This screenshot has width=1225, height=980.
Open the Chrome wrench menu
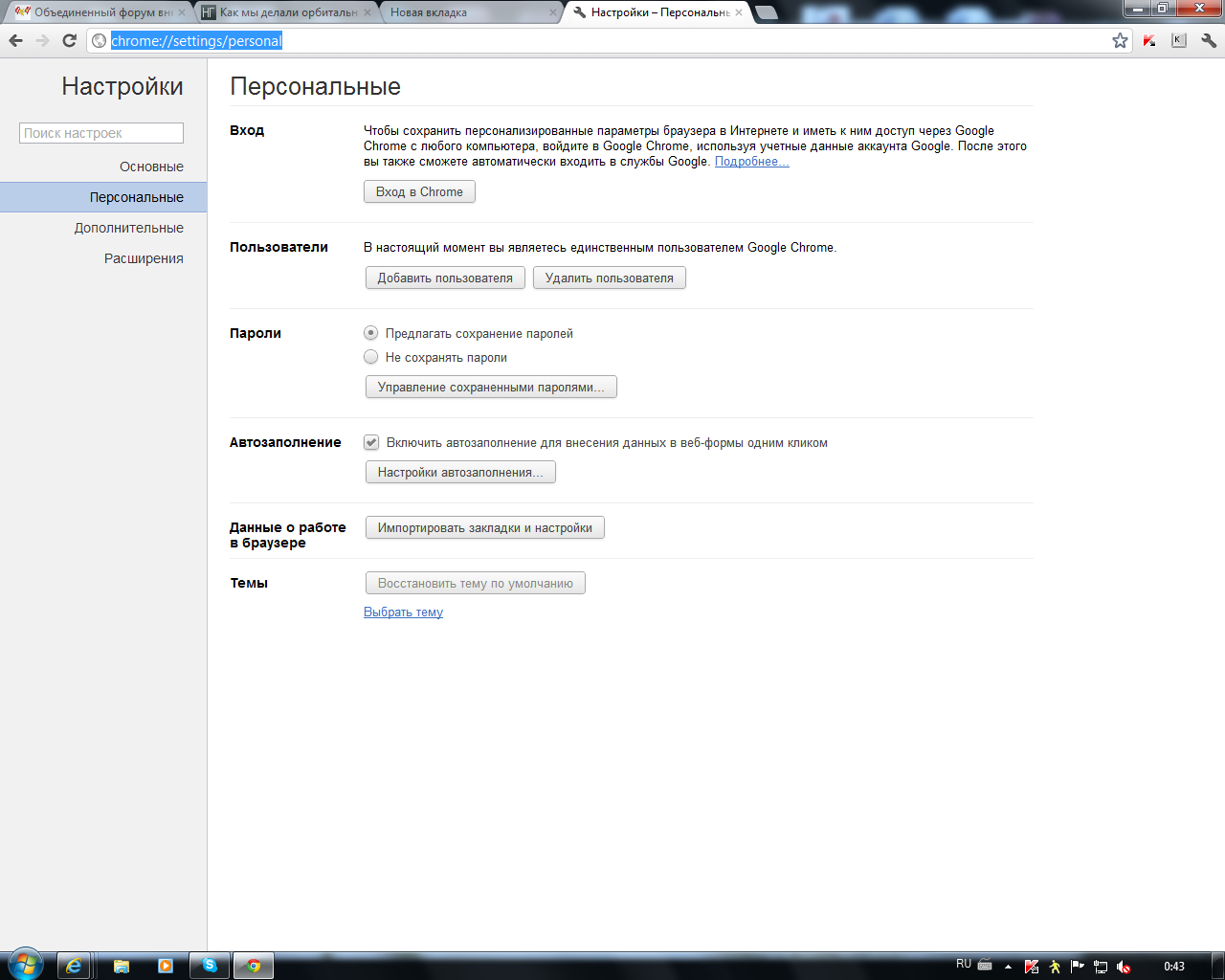(x=1209, y=40)
